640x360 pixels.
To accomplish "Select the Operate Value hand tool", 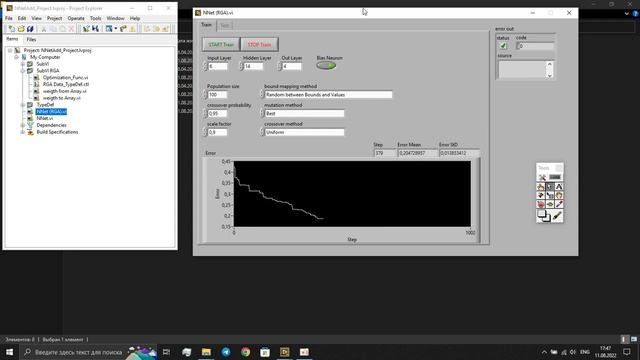I will click(541, 187).
